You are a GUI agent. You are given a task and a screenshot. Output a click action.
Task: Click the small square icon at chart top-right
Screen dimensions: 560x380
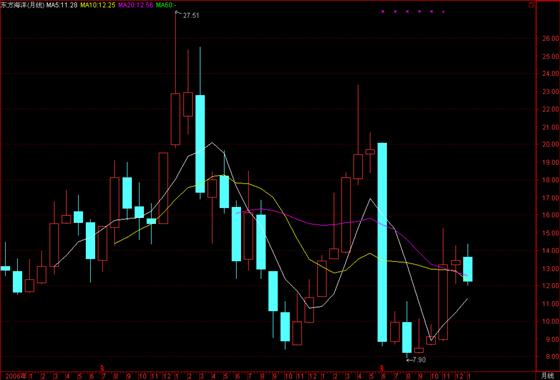pyautogui.click(x=532, y=5)
